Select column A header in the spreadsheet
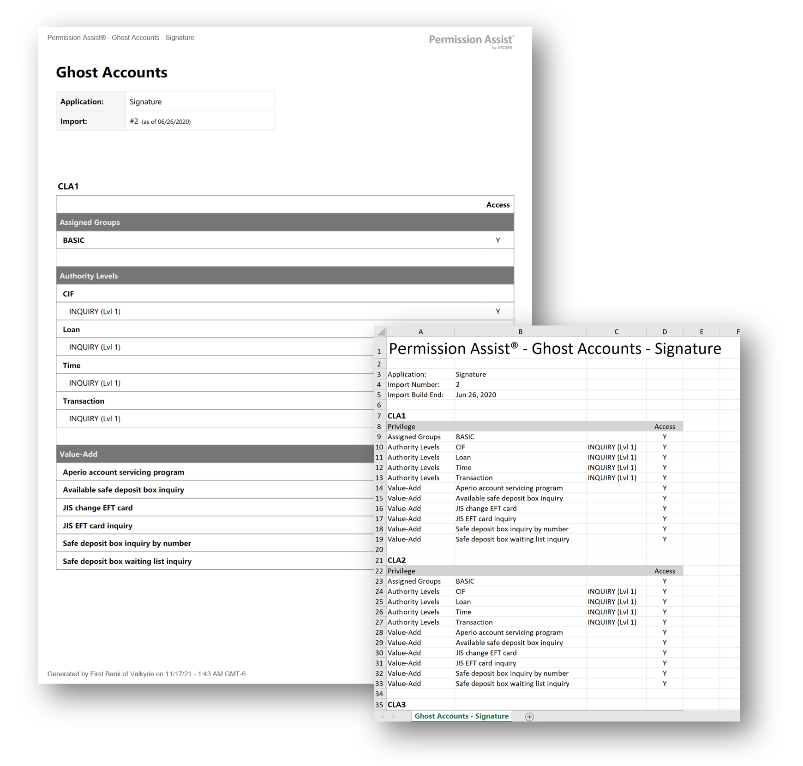Image resolution: width=803 pixels, height=766 pixels. 420,331
